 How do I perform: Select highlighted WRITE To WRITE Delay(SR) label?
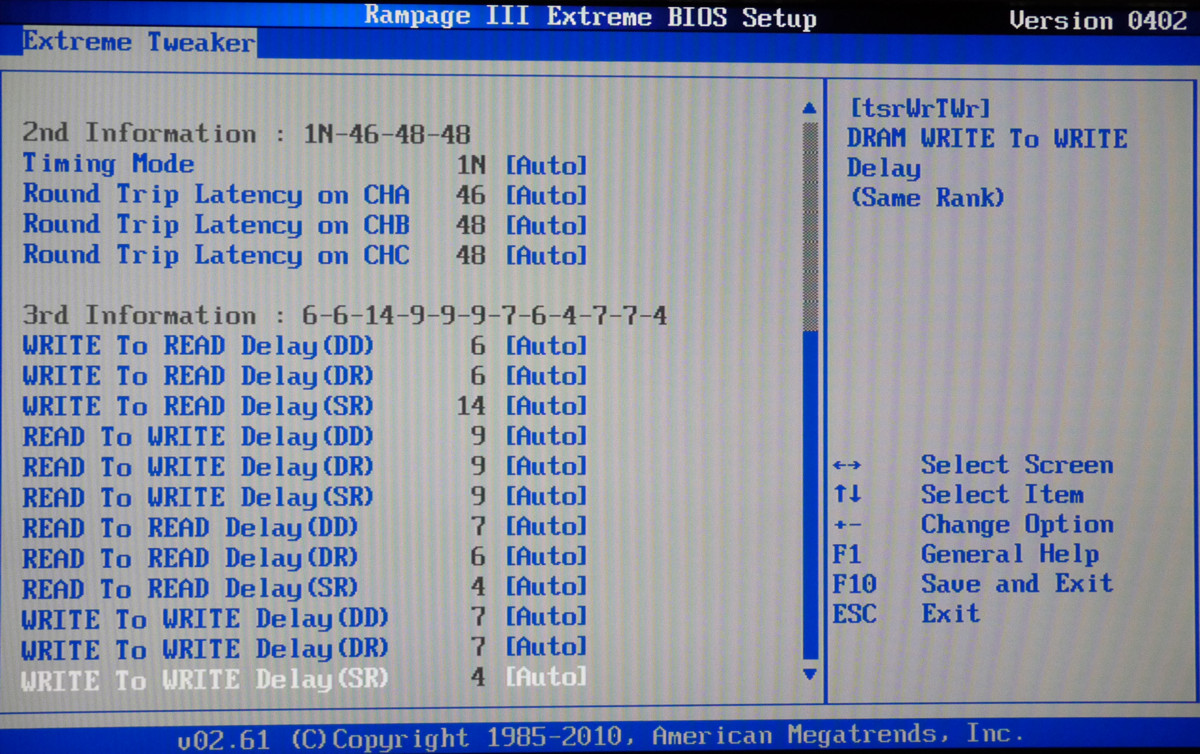205,679
